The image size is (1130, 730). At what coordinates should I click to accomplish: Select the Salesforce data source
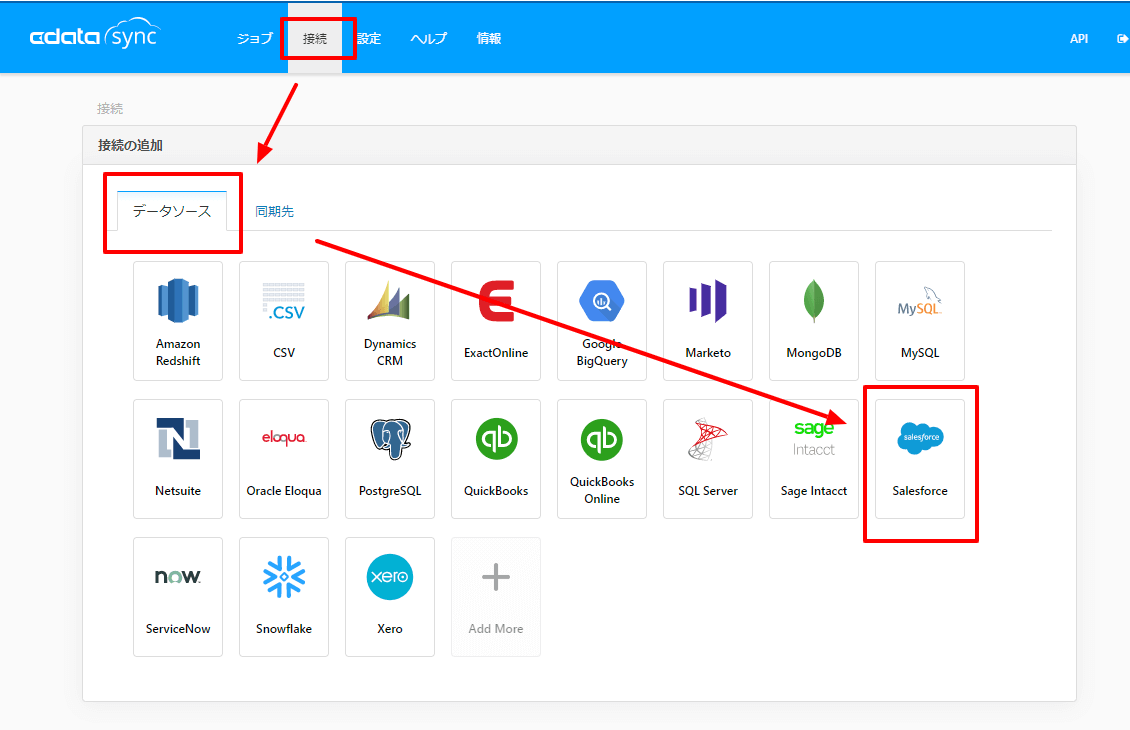920,459
